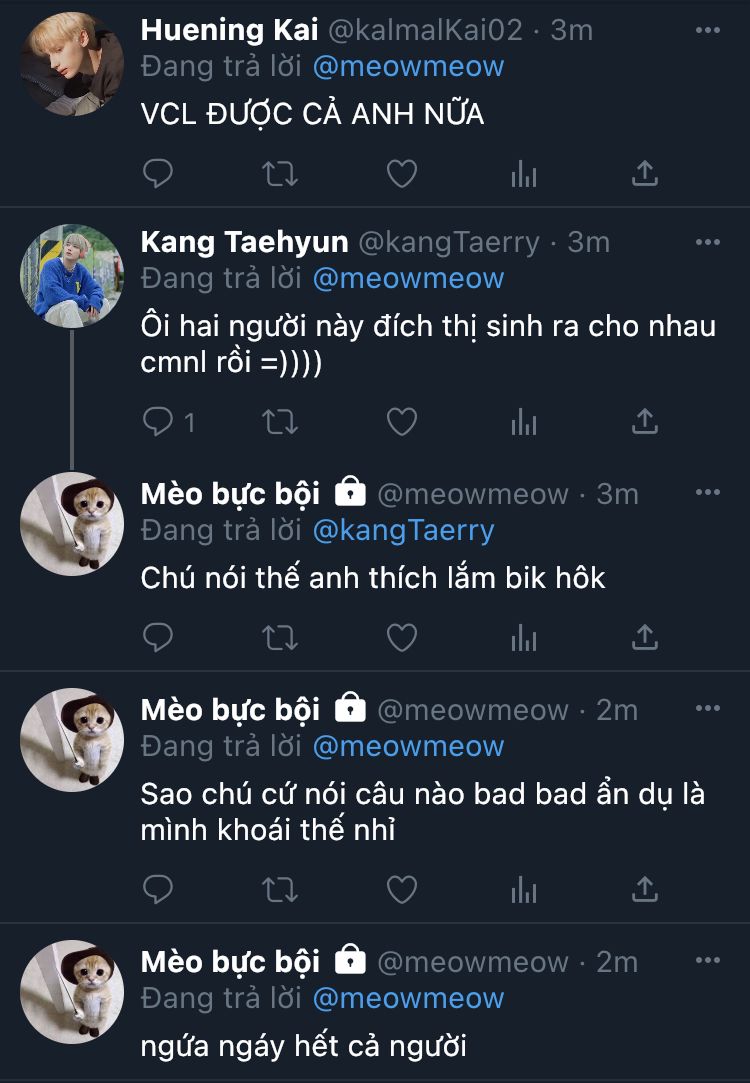This screenshot has height=1083, width=750.
Task: Share the 'bik hôk' reply tweet
Action: pos(645,636)
